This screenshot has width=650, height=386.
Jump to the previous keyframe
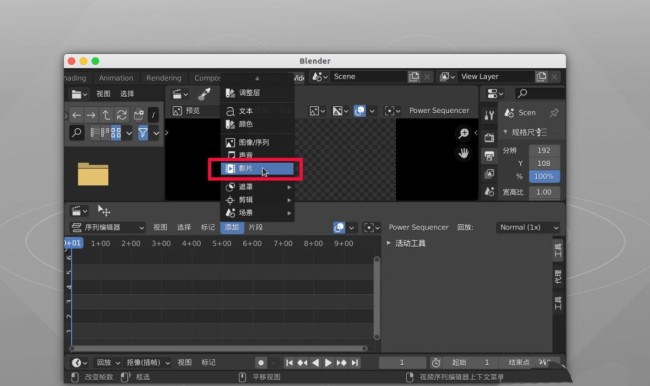click(x=302, y=363)
